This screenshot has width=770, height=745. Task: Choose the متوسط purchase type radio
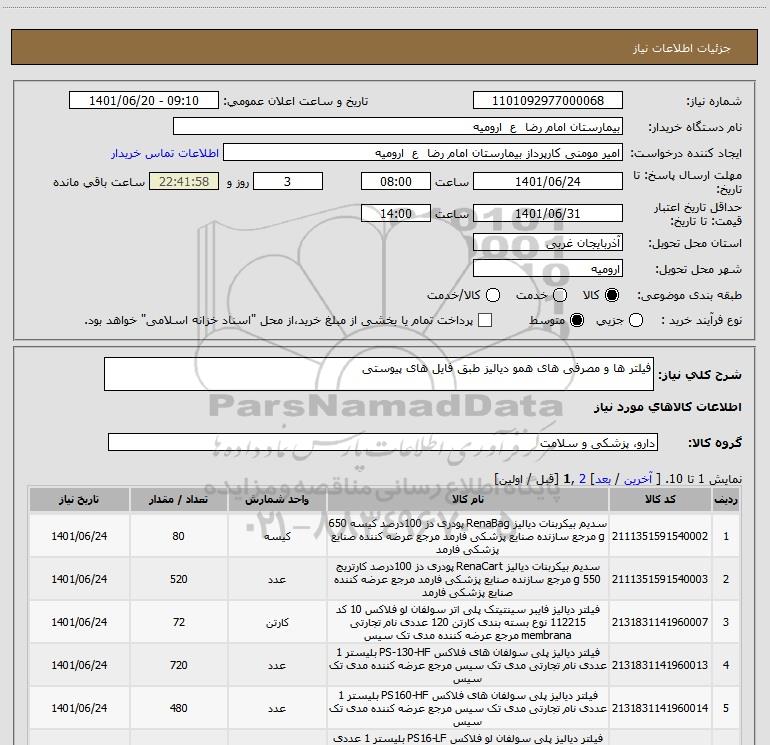[x=577, y=320]
